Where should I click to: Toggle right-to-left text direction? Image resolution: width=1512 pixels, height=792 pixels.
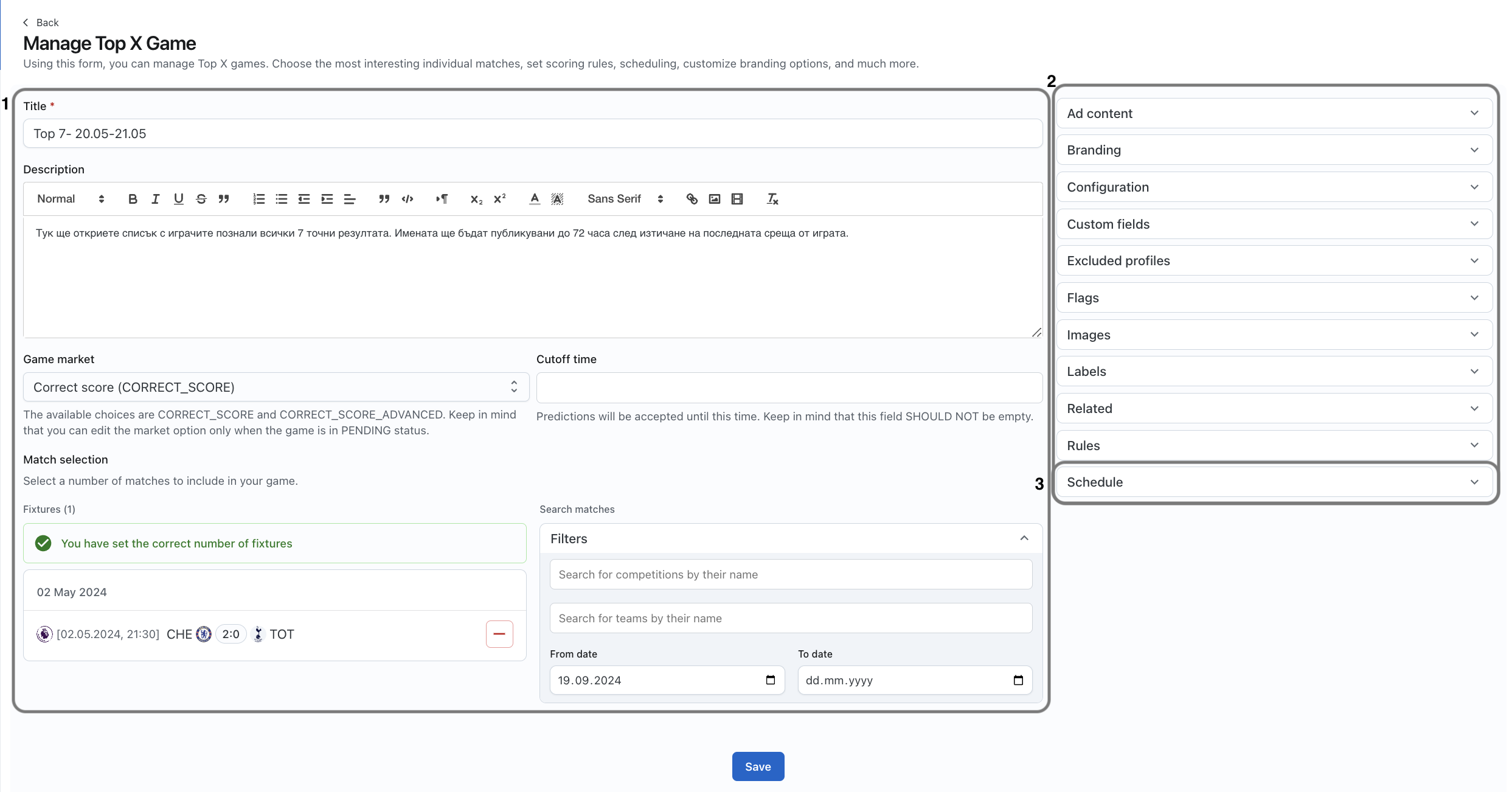click(442, 199)
